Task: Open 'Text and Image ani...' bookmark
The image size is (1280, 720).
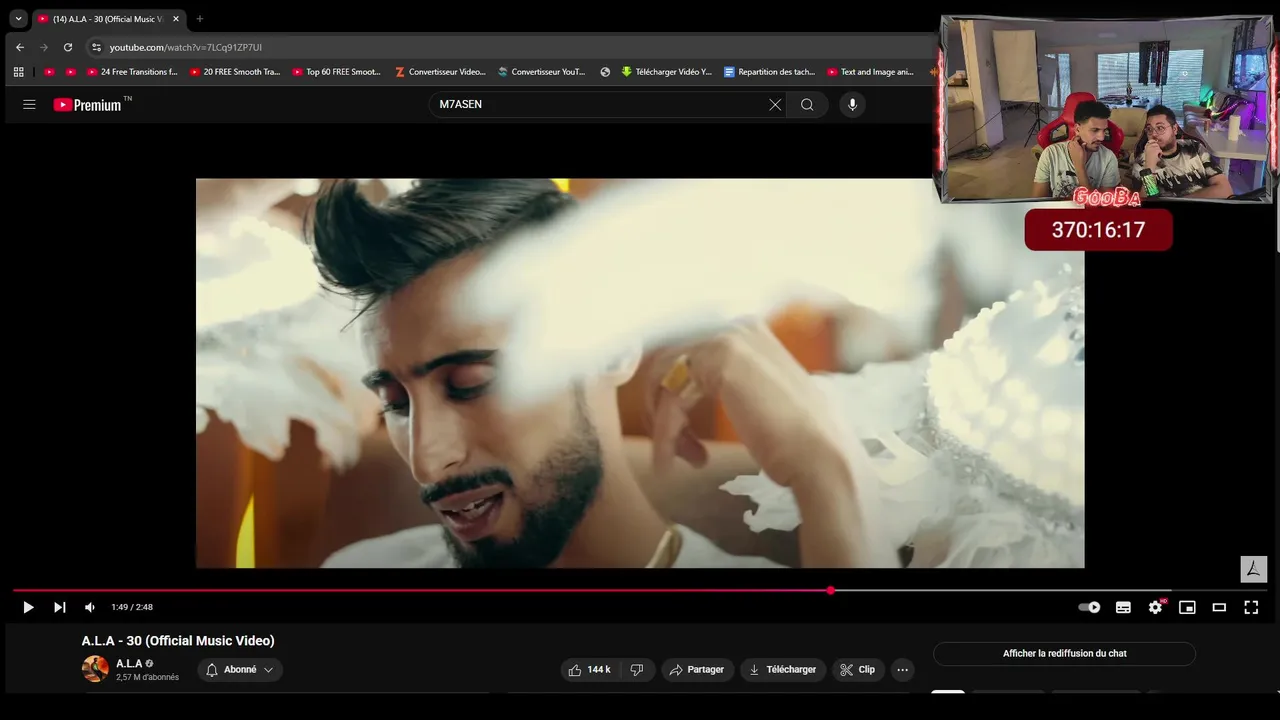Action: click(x=871, y=72)
